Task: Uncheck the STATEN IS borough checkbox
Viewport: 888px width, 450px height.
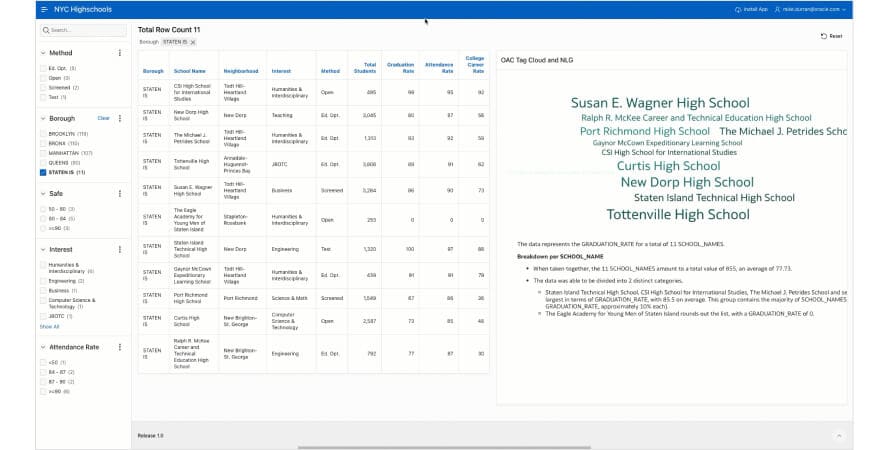Action: click(43, 172)
